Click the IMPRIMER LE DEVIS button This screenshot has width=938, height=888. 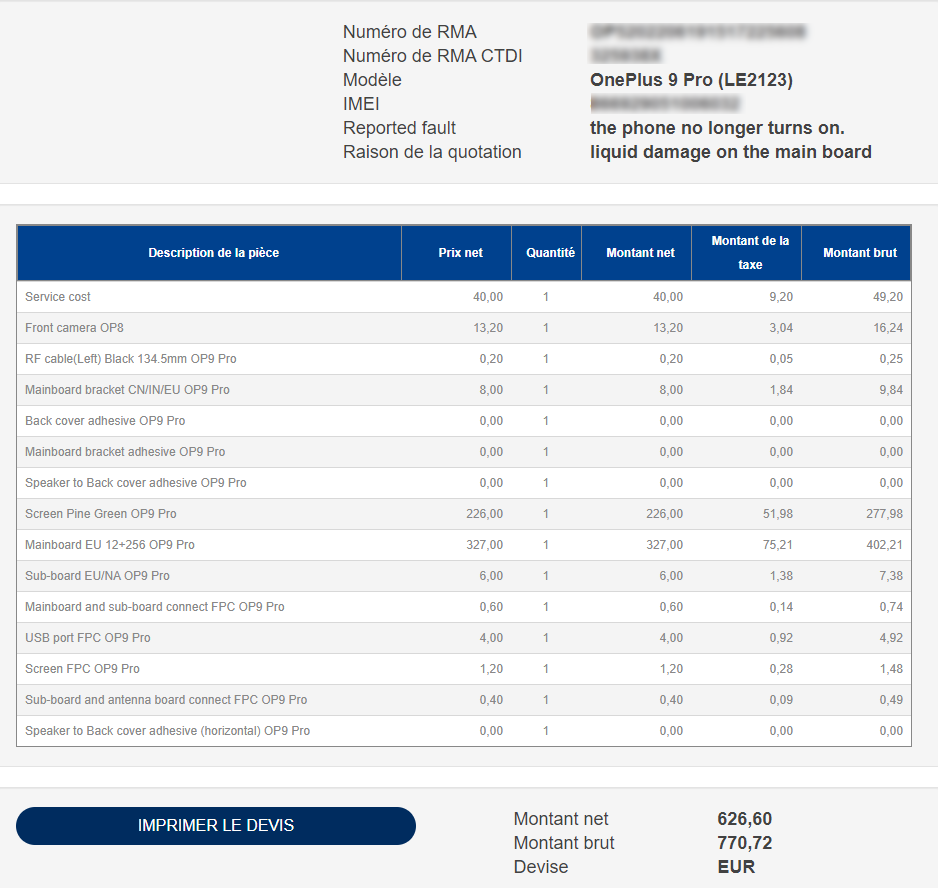[215, 825]
